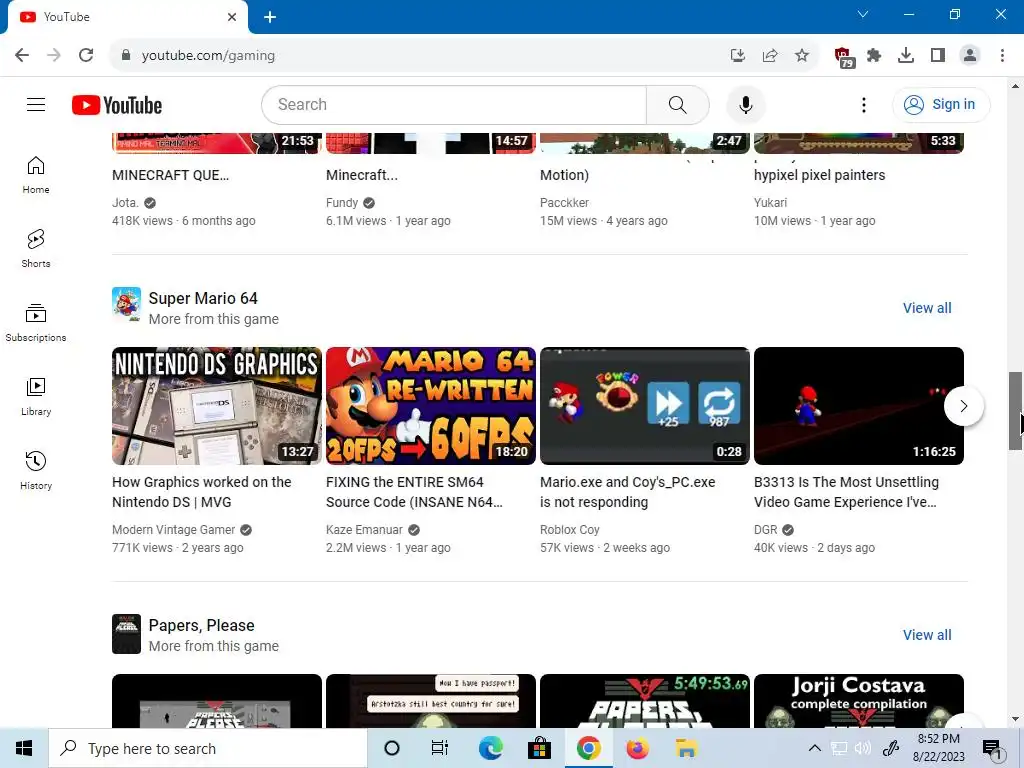Open 'Mario.exe and Coy's_PC.exe' title
The image size is (1024, 768).
[x=628, y=492]
